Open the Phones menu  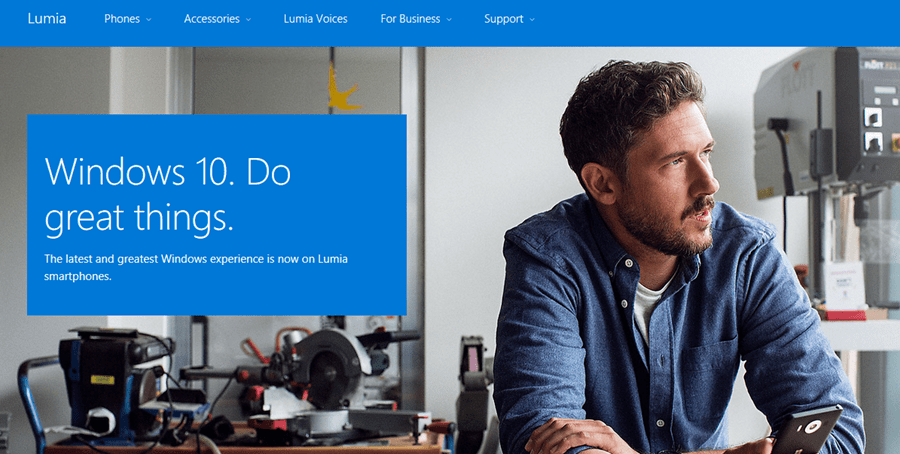pos(121,19)
